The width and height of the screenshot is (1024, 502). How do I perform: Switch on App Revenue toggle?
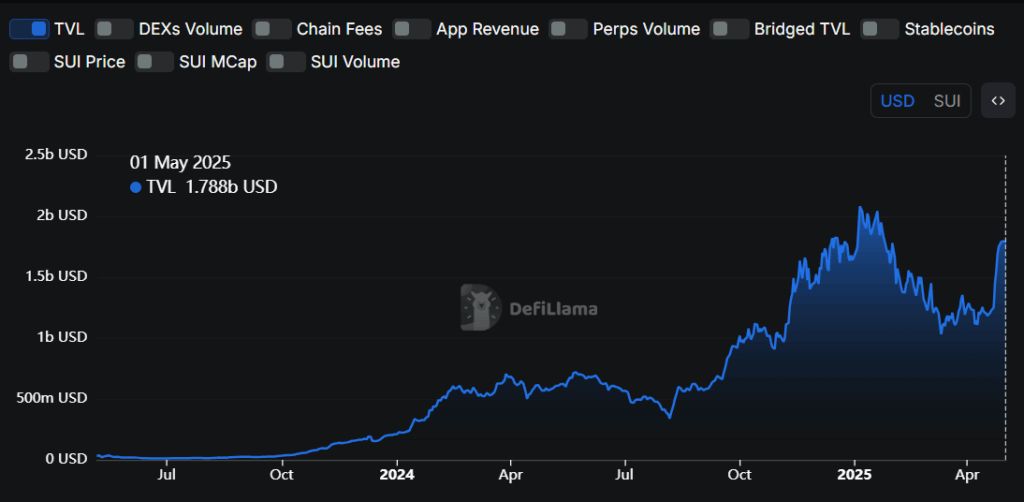[x=411, y=29]
